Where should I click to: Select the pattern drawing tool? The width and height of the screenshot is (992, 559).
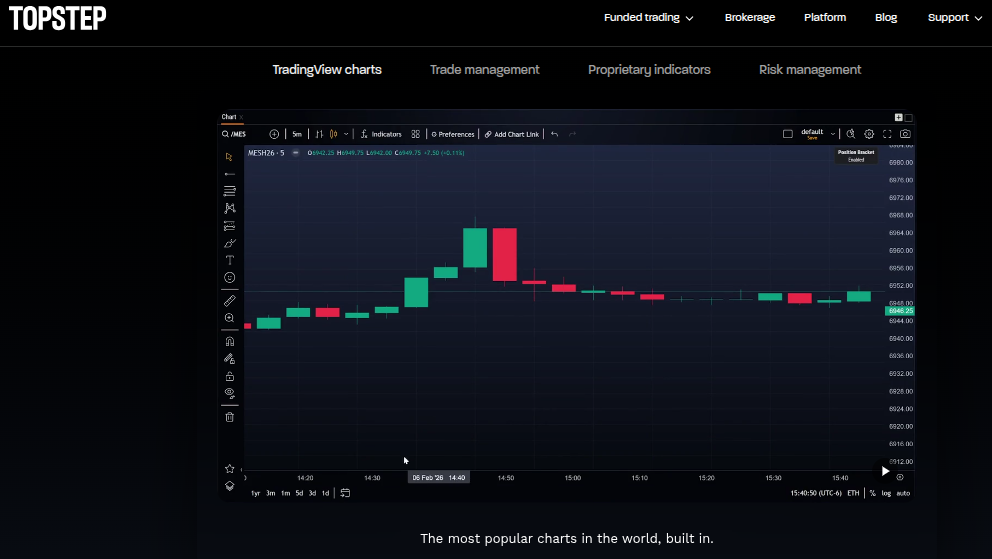(x=230, y=208)
